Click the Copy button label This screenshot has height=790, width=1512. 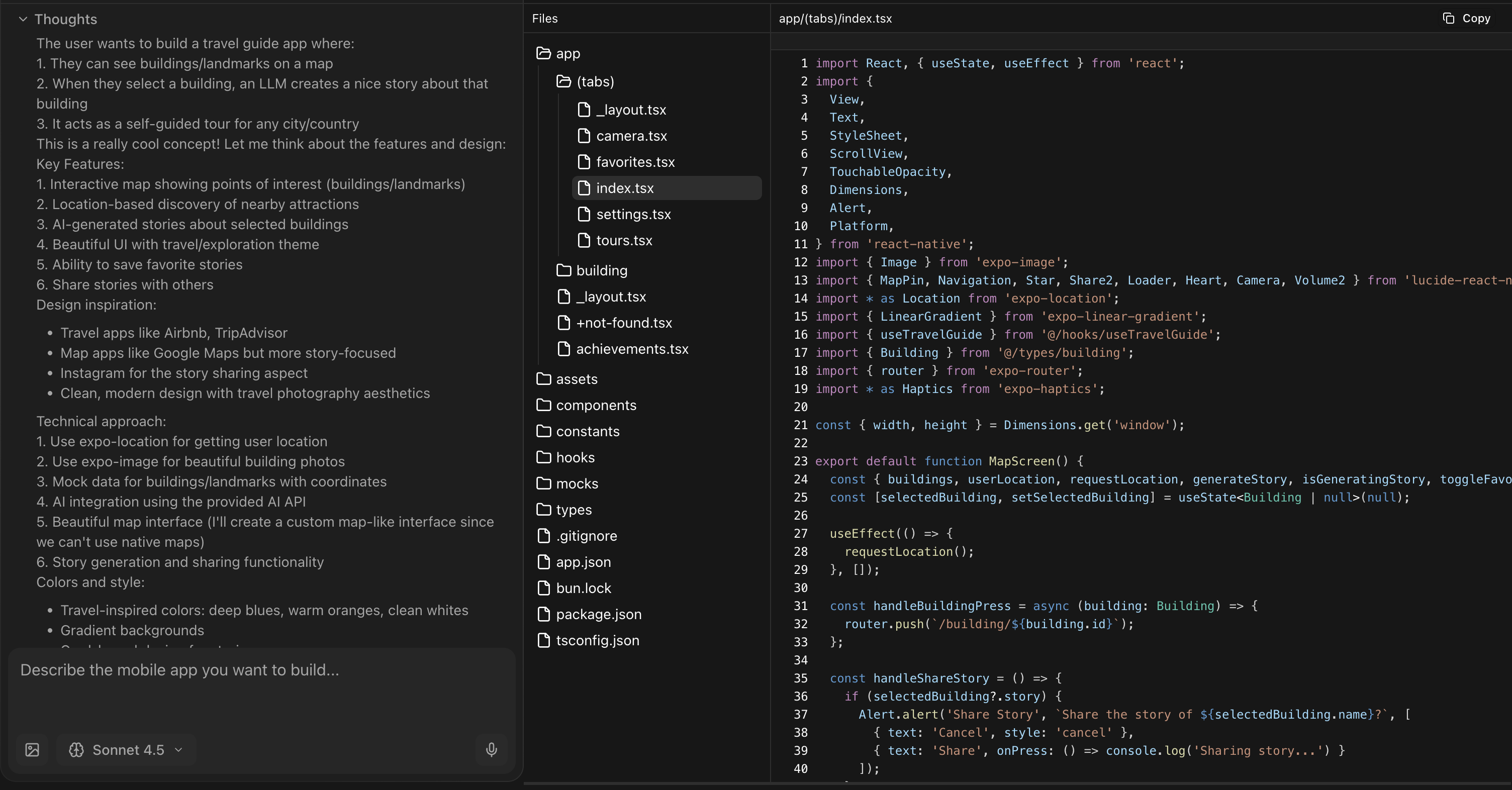click(1476, 18)
